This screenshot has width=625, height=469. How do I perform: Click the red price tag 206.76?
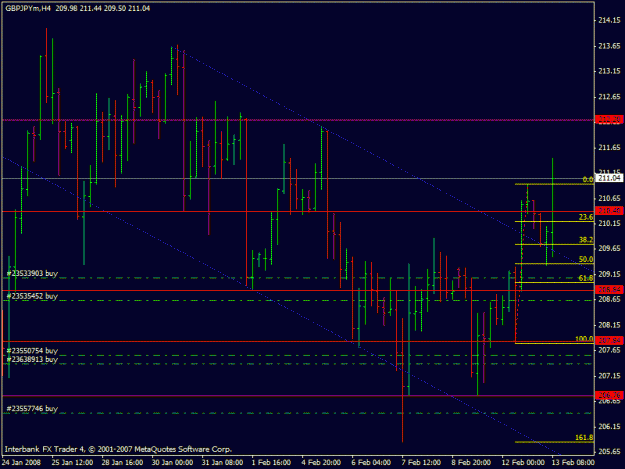[x=609, y=395]
